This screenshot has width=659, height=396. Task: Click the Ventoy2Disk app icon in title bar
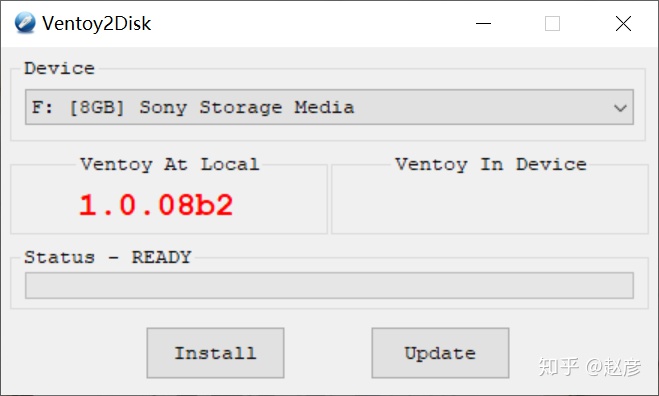(25, 23)
